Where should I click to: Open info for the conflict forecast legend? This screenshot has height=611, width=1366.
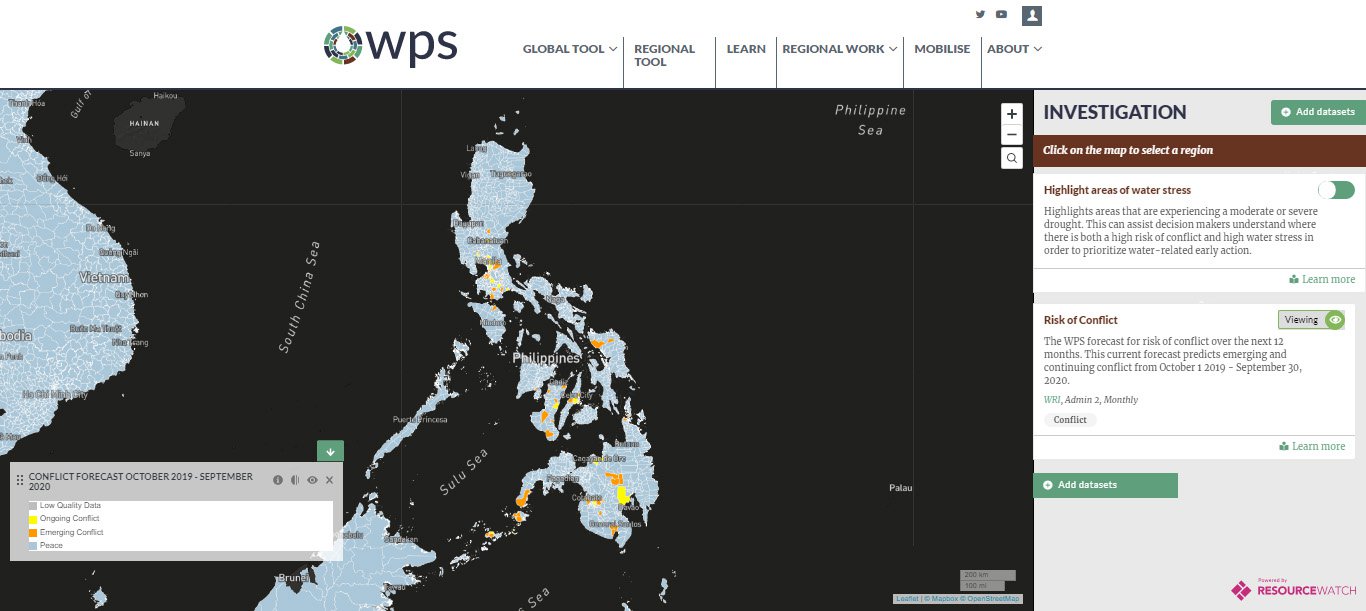coord(278,479)
